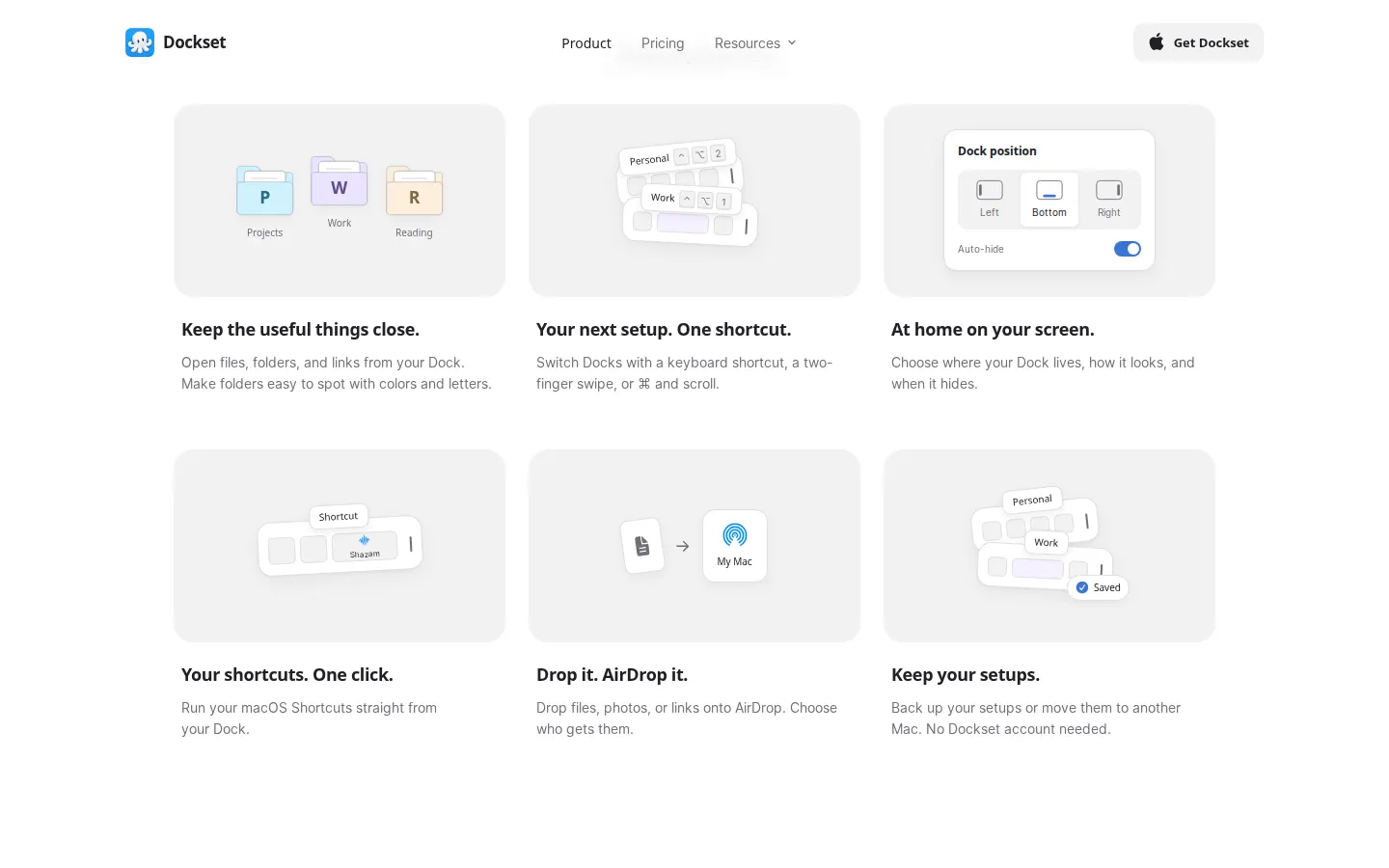The height and width of the screenshot is (868, 1389).
Task: Click the Get Dockset button
Action: pyautogui.click(x=1198, y=42)
